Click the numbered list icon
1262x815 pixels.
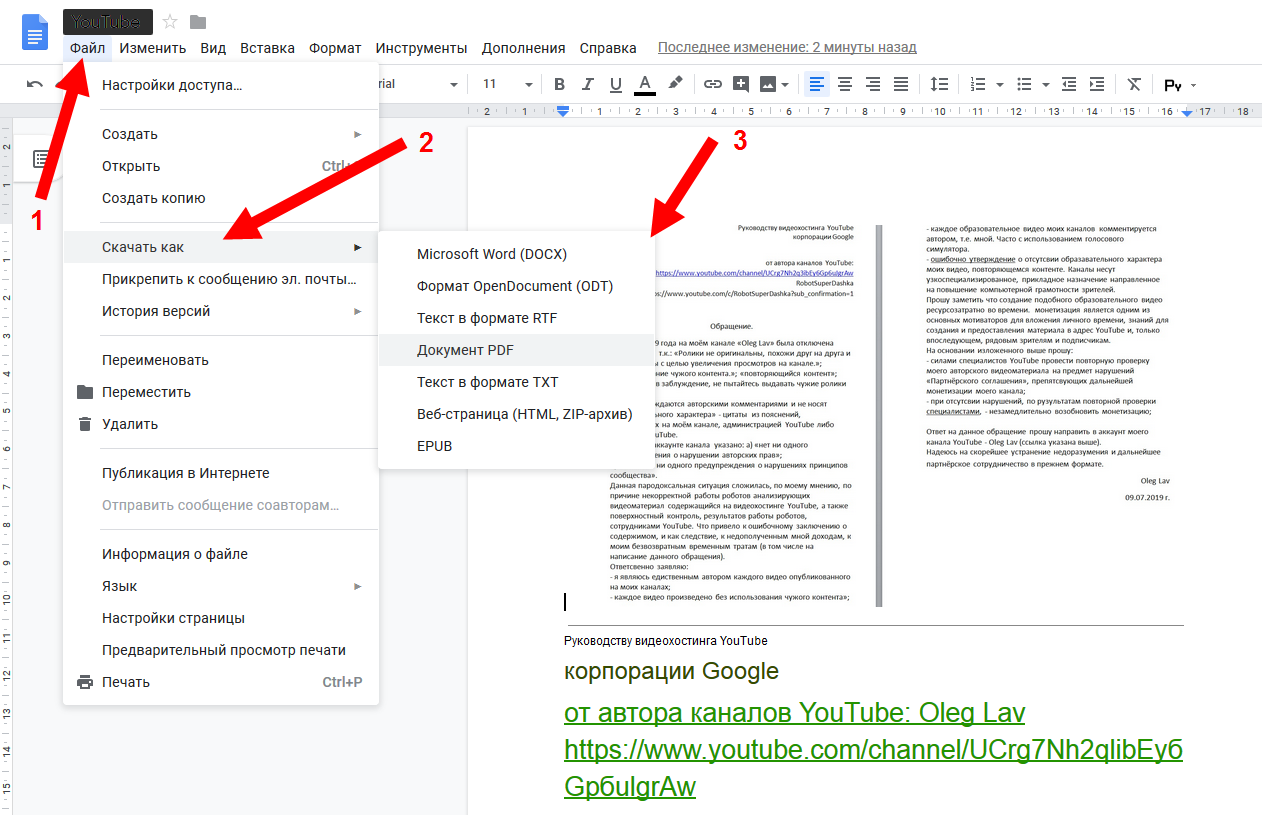coord(979,84)
